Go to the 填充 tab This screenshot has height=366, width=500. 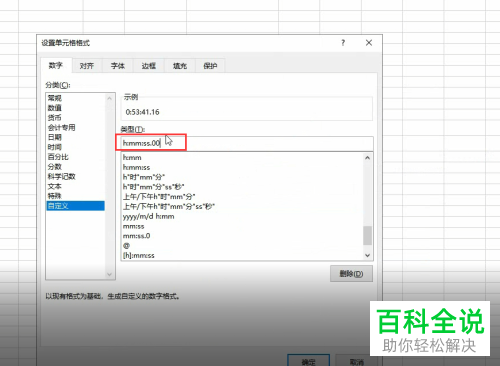coord(180,66)
